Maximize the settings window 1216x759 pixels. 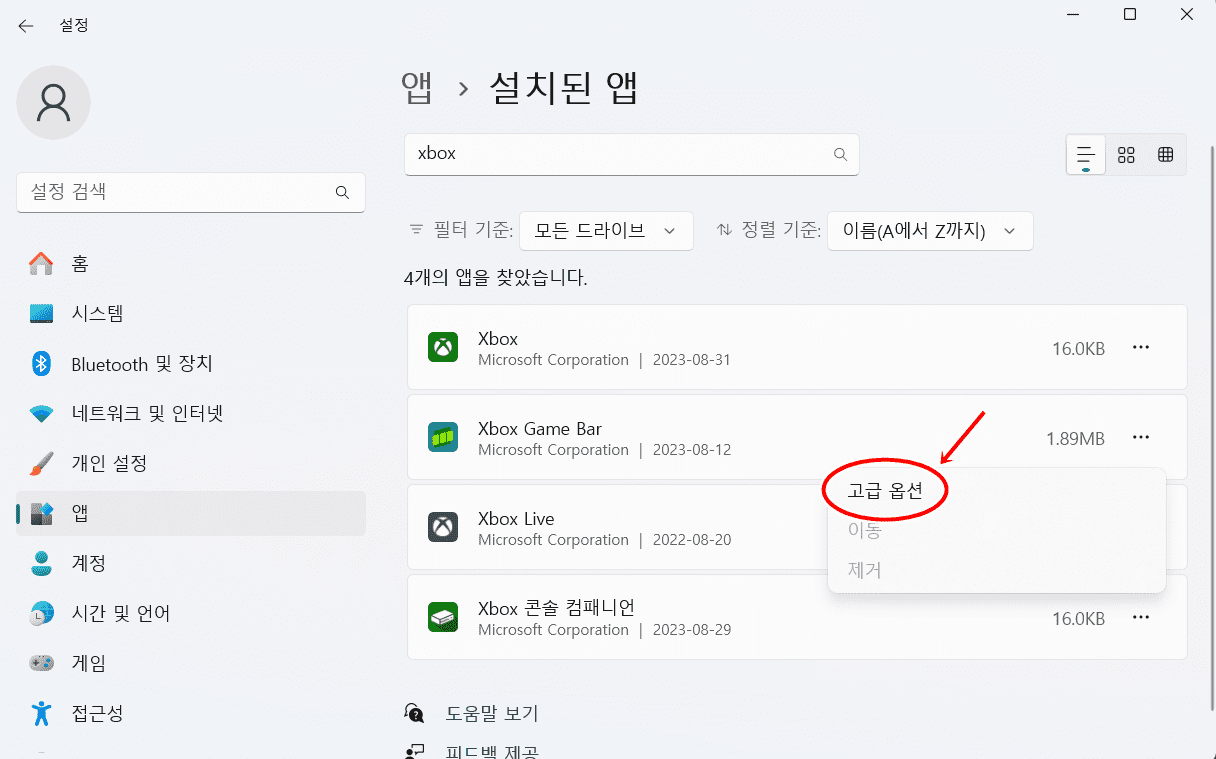pos(1130,15)
